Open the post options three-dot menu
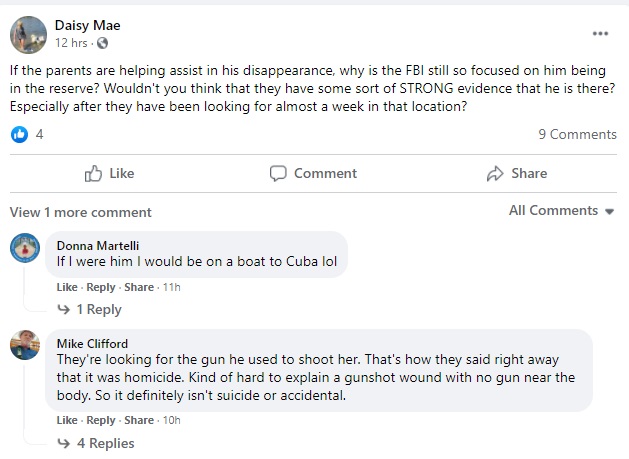This screenshot has height=459, width=629. [600, 34]
